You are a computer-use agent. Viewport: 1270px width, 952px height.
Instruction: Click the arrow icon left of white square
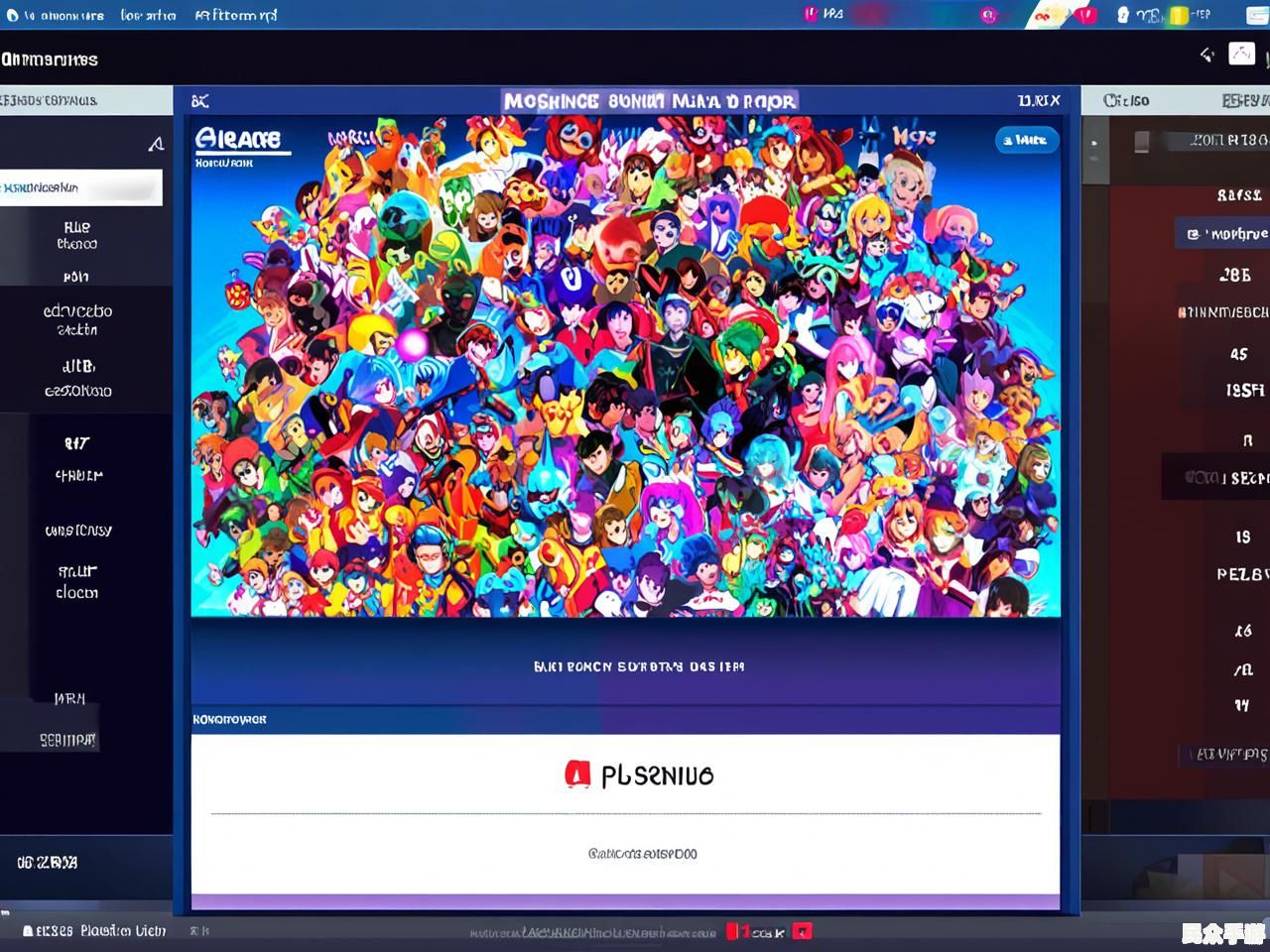click(x=1206, y=55)
